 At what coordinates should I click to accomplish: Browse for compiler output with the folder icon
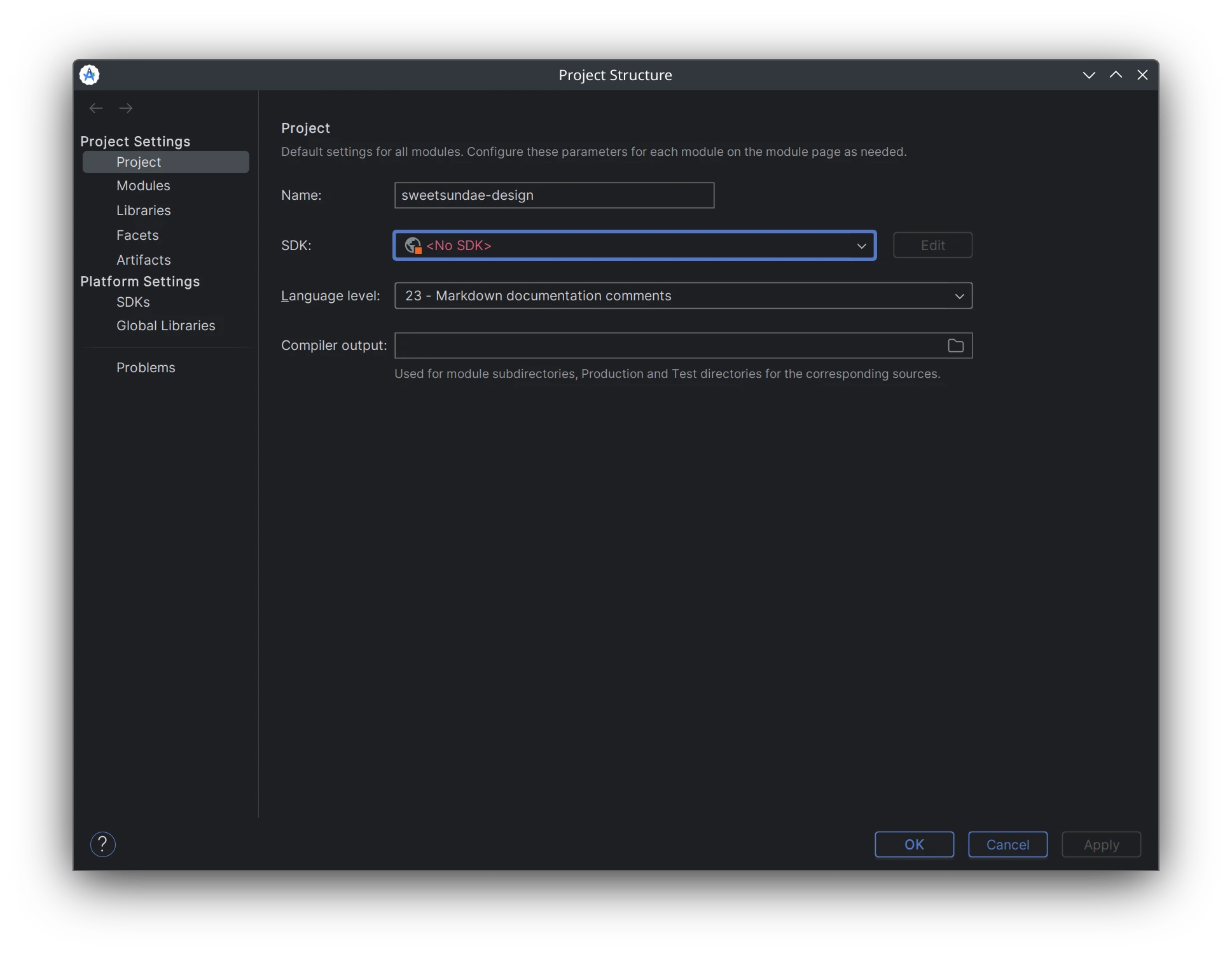pos(955,346)
